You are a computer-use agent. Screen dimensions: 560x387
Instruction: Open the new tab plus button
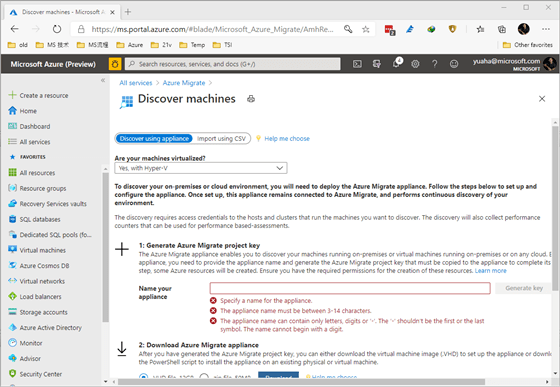click(128, 12)
